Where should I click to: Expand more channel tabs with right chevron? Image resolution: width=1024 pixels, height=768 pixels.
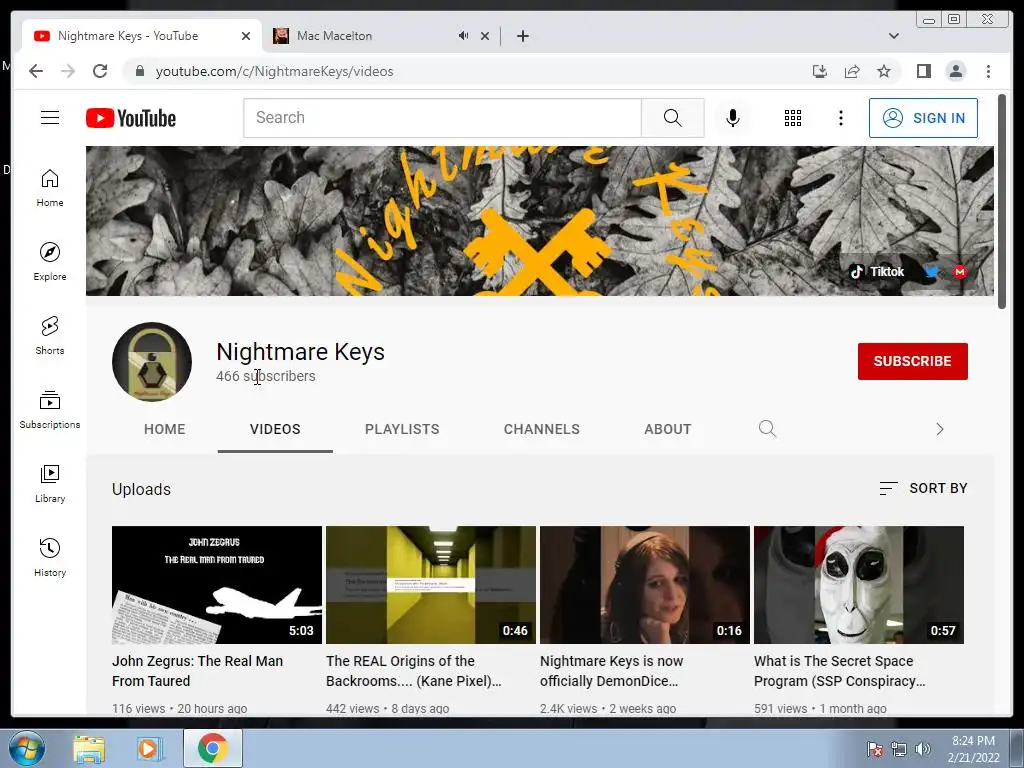(940, 429)
